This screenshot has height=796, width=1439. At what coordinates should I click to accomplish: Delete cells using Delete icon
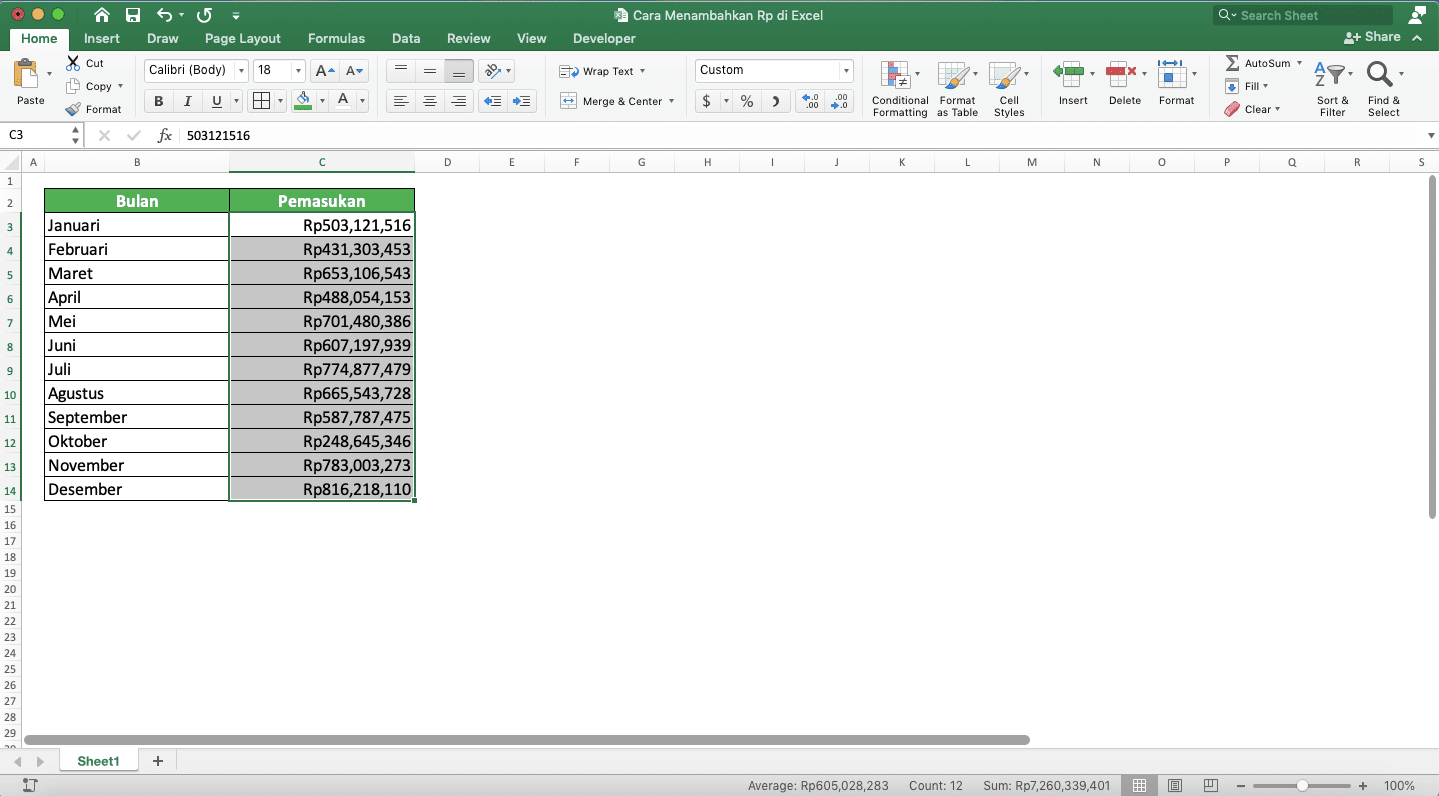tap(1120, 72)
